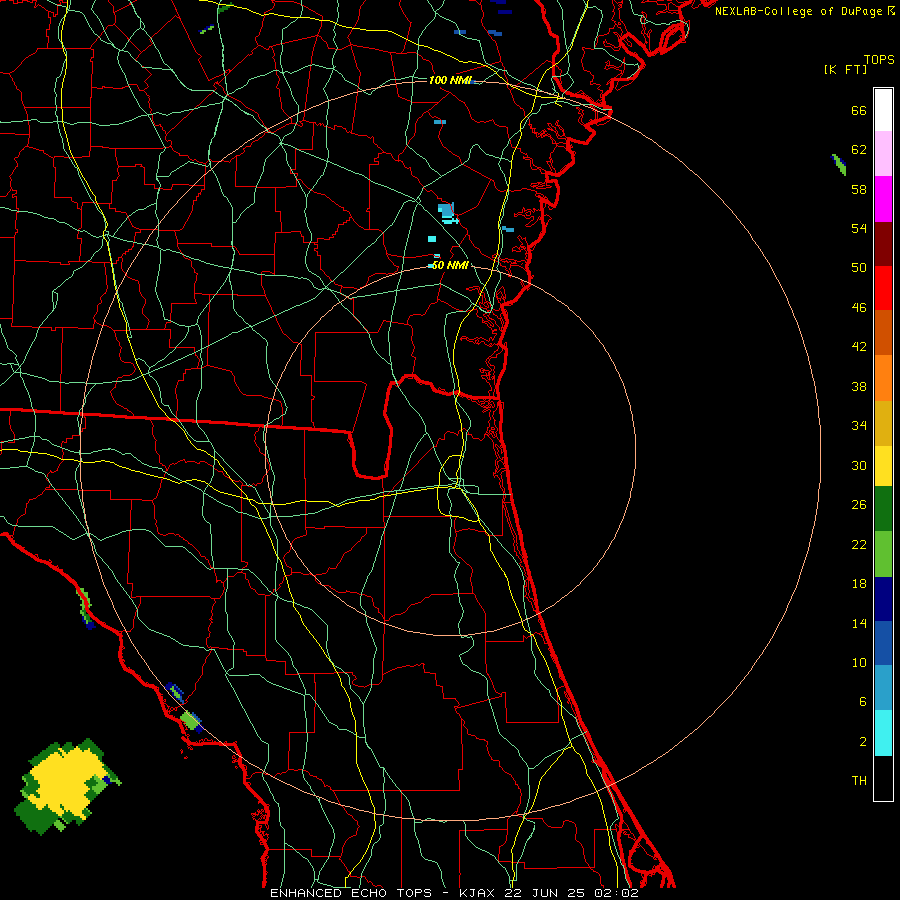Click the 30 legend value
Viewport: 900px width, 900px height.
click(x=859, y=465)
